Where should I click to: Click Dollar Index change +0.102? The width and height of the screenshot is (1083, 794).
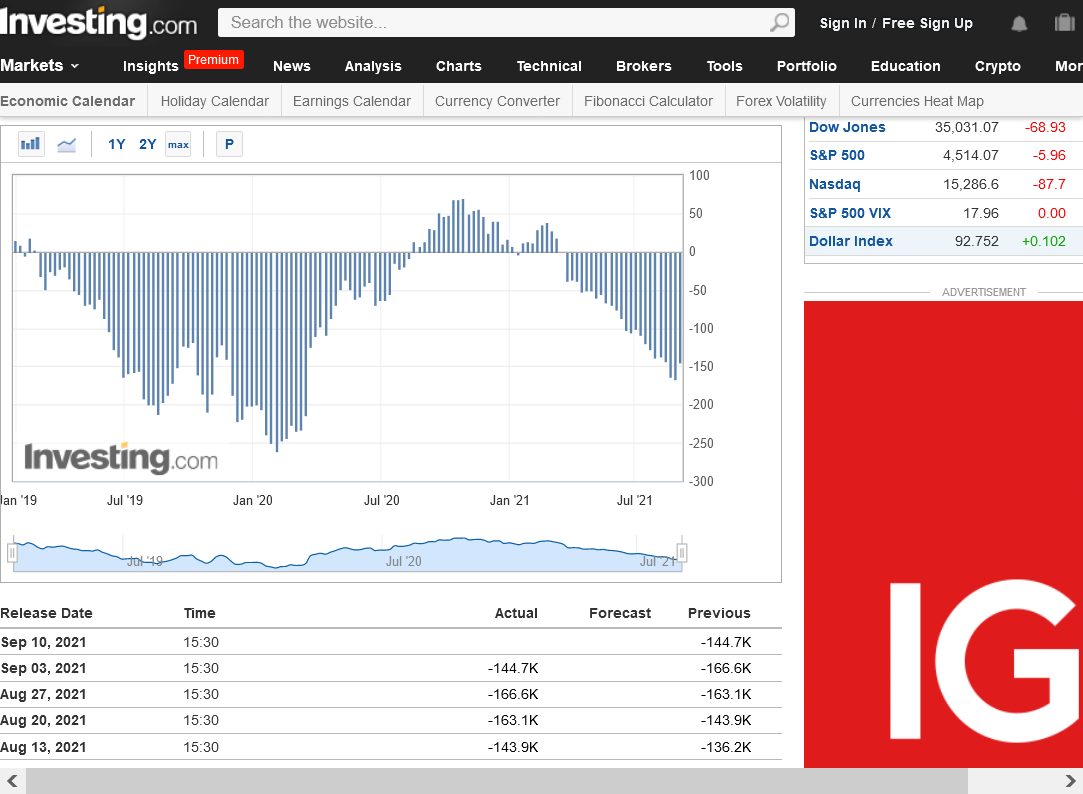coord(1044,242)
